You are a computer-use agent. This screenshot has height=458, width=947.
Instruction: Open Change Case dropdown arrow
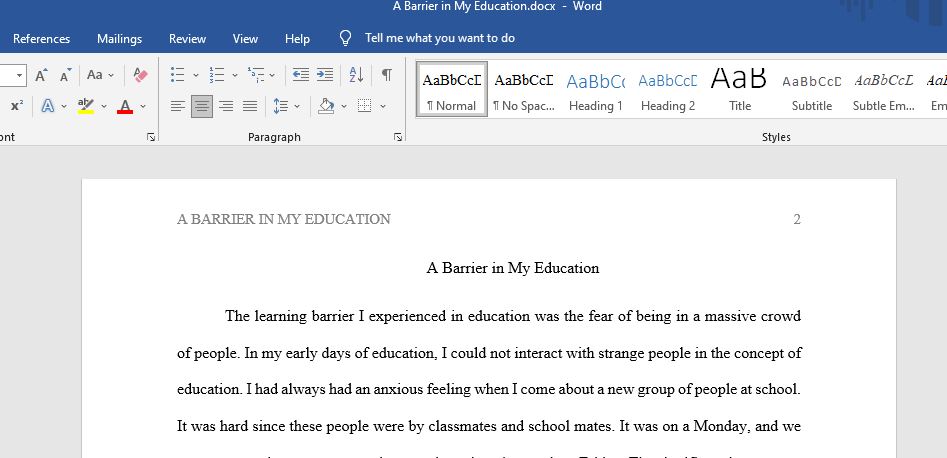tap(111, 76)
